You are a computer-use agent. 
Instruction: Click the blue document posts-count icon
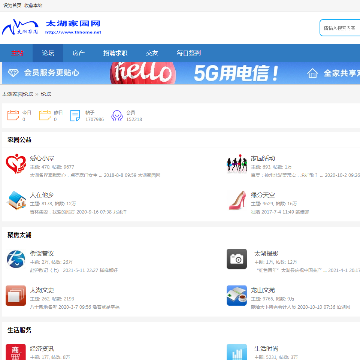pyautogui.click(x=75, y=116)
